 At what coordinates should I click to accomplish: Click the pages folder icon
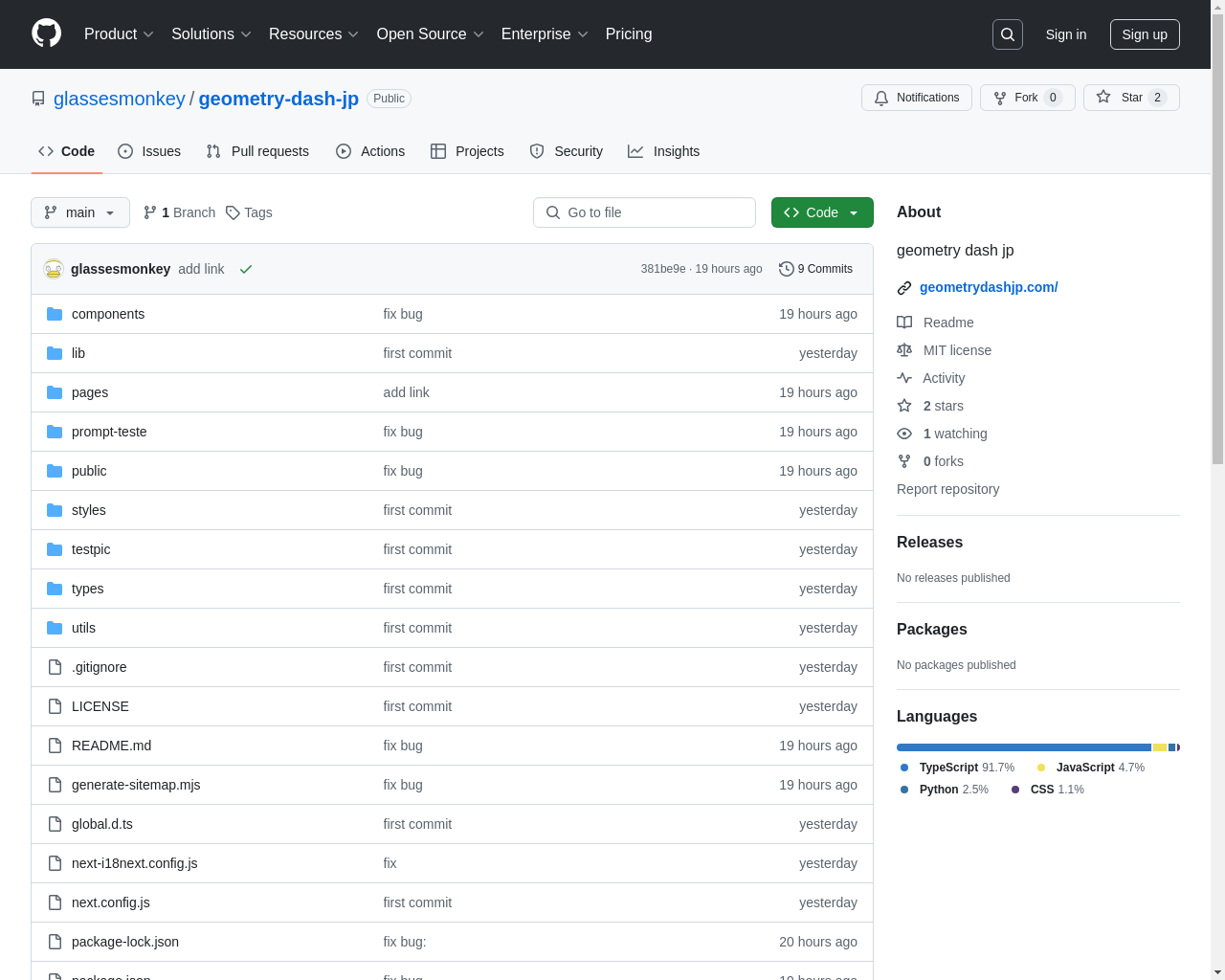(x=55, y=392)
